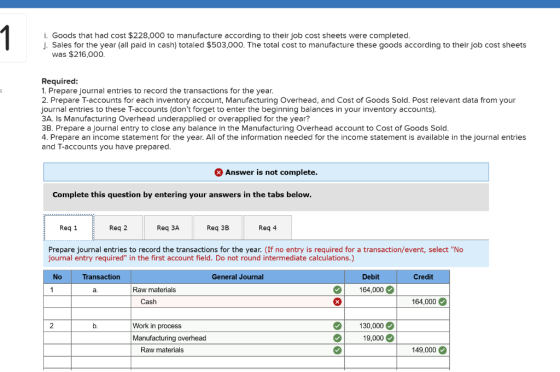Click green check next to 19,000 debit
This screenshot has width=560, height=372.
pyautogui.click(x=390, y=338)
